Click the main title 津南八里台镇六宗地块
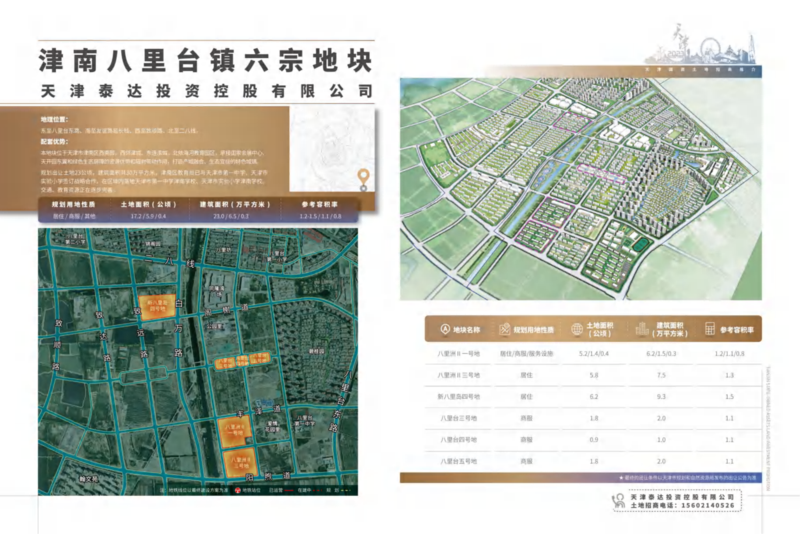This screenshot has width=800, height=534. [206, 61]
